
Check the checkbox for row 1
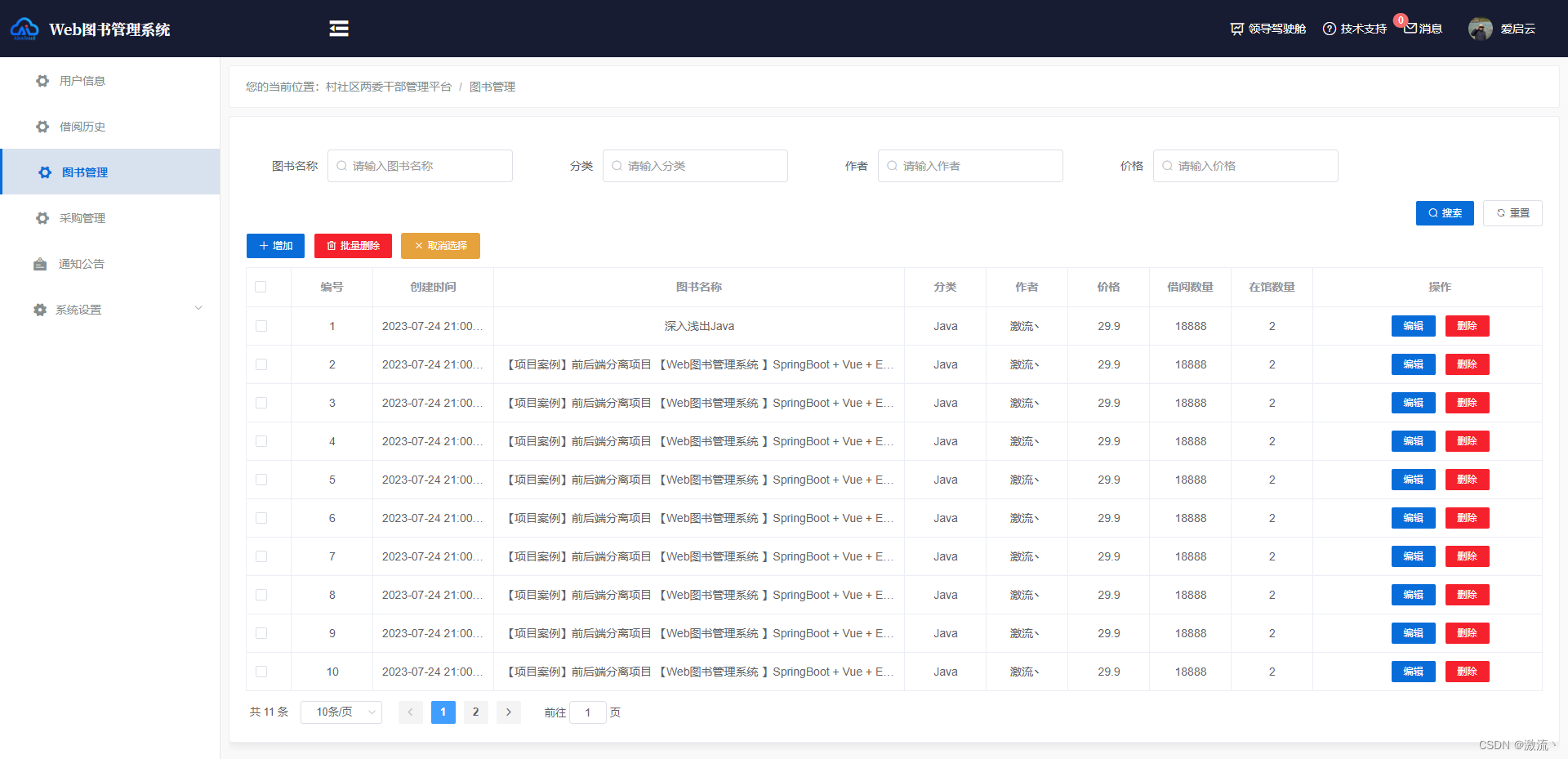click(261, 326)
